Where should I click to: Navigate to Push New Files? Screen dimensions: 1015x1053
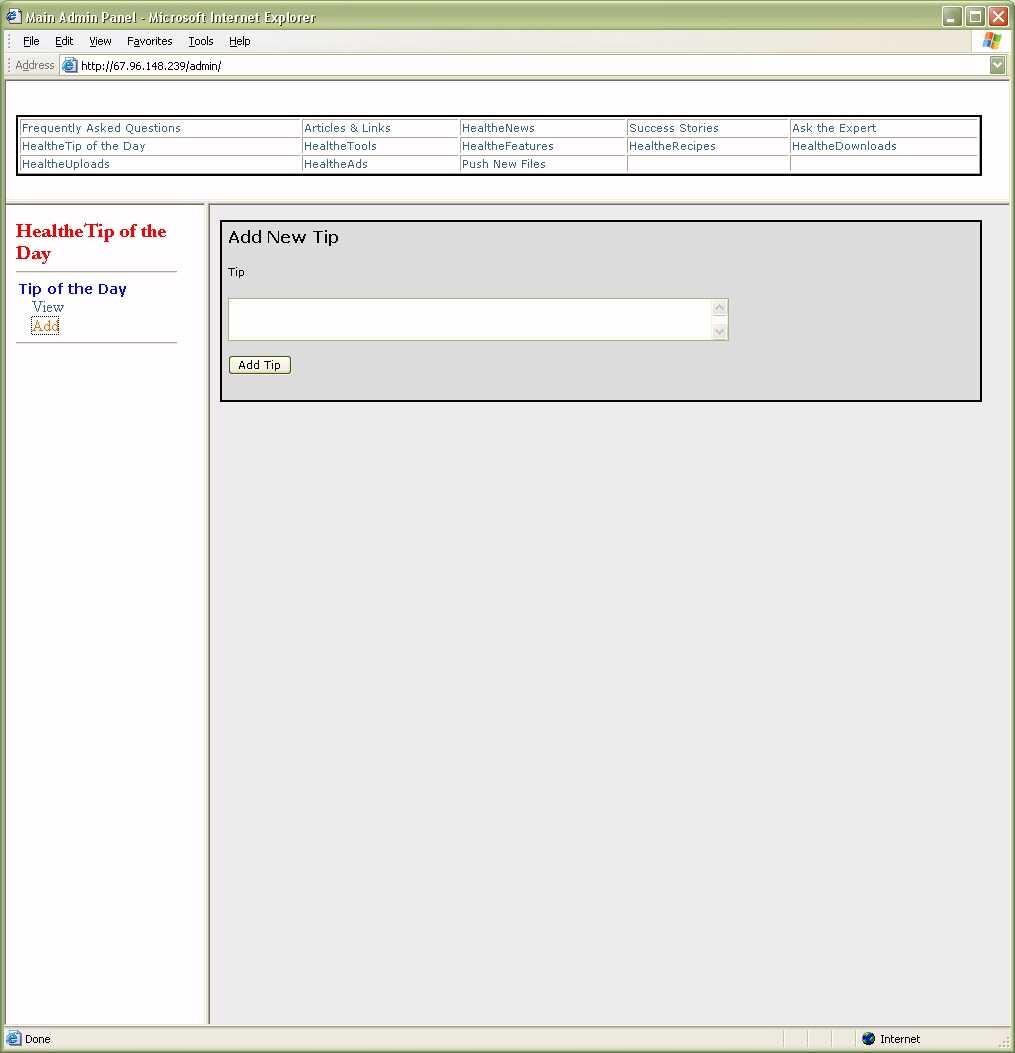click(504, 164)
